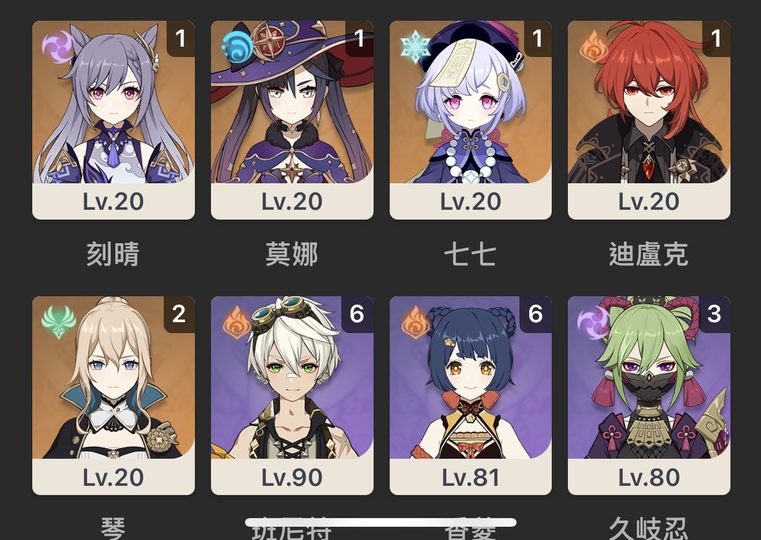Screen dimensions: 761x540
Task: Click Bennett's constellation badge showing 6
Action: [x=358, y=314]
